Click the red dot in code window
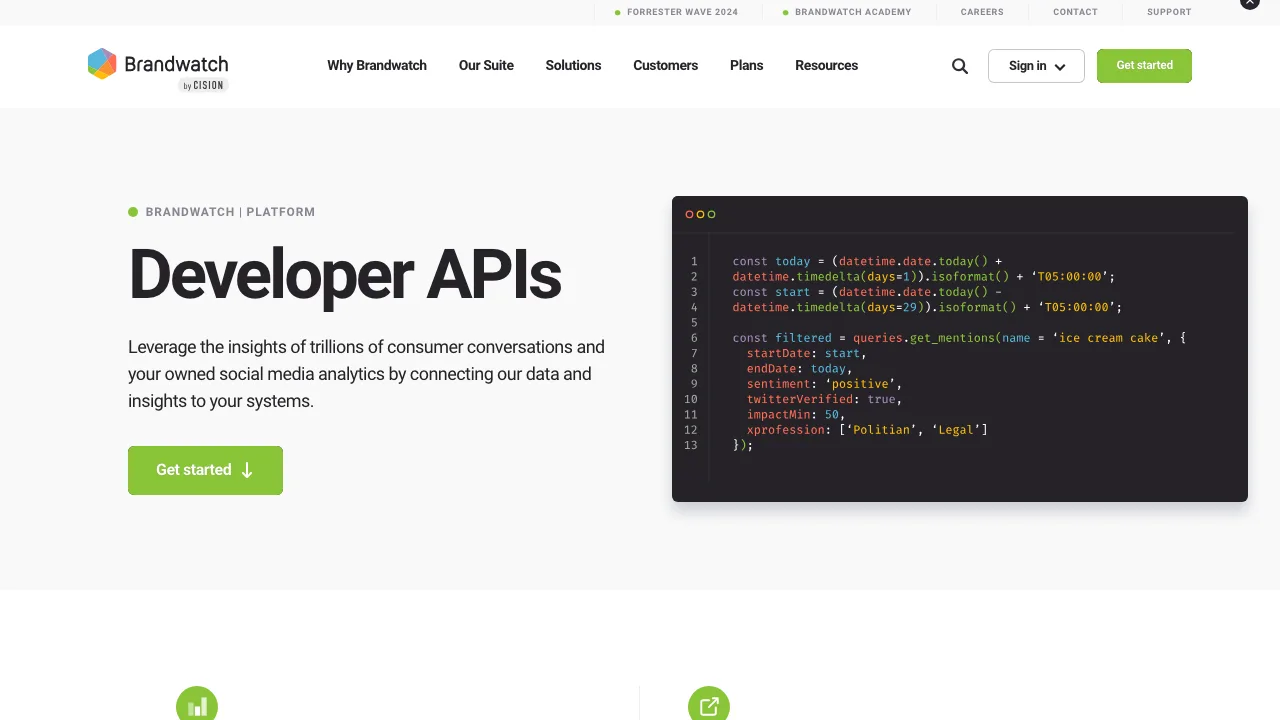Viewport: 1280px width, 720px height. click(689, 214)
